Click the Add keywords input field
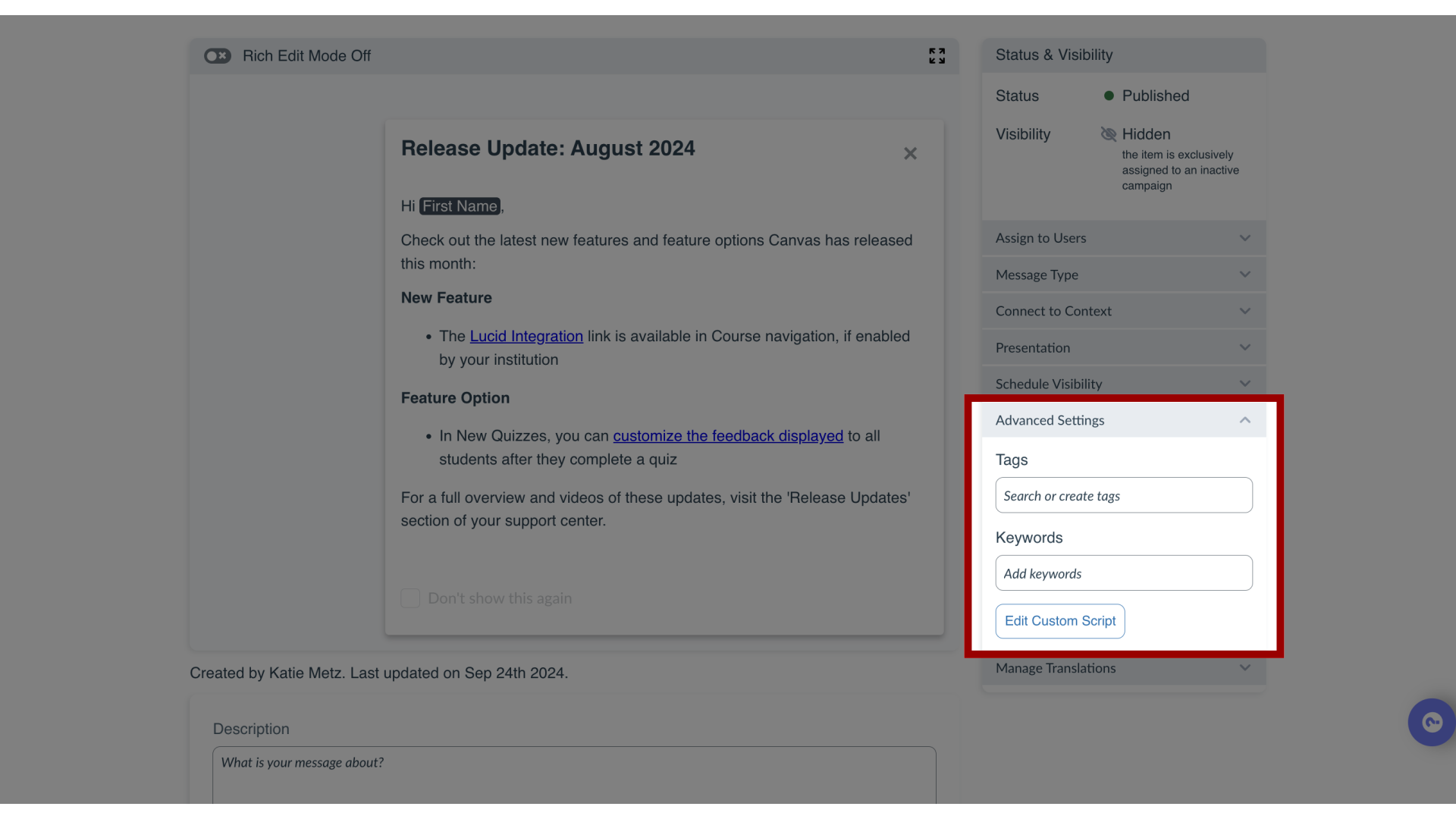Image resolution: width=1456 pixels, height=819 pixels. [1123, 573]
